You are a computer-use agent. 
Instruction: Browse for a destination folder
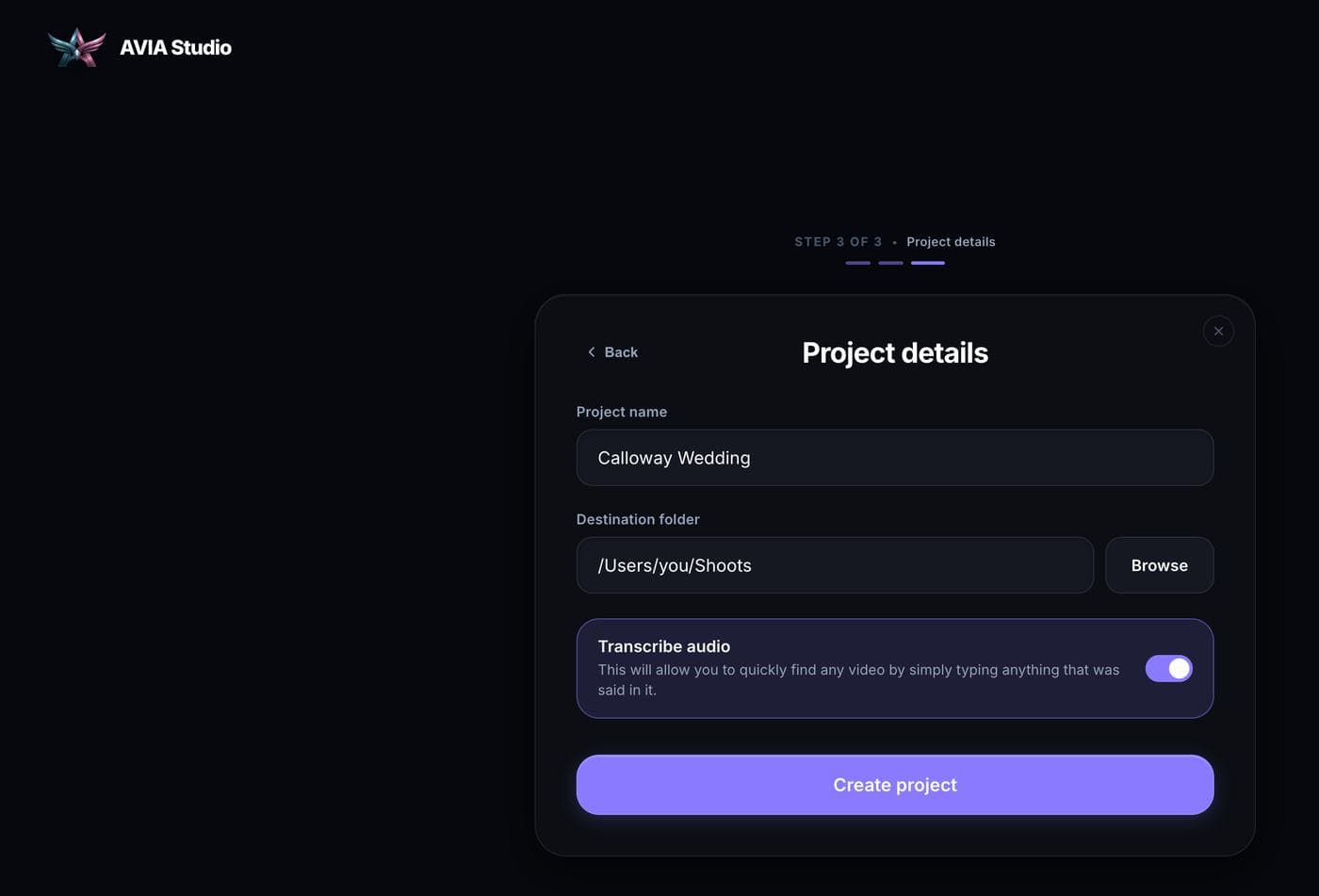point(1159,565)
